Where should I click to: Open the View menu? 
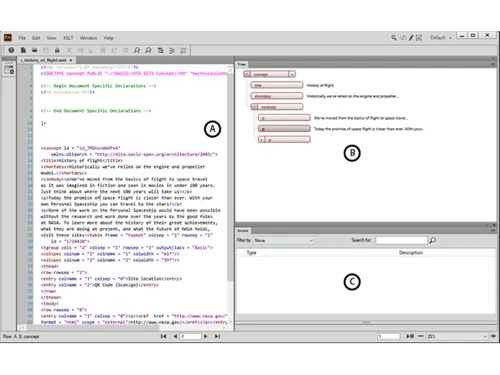pos(51,38)
